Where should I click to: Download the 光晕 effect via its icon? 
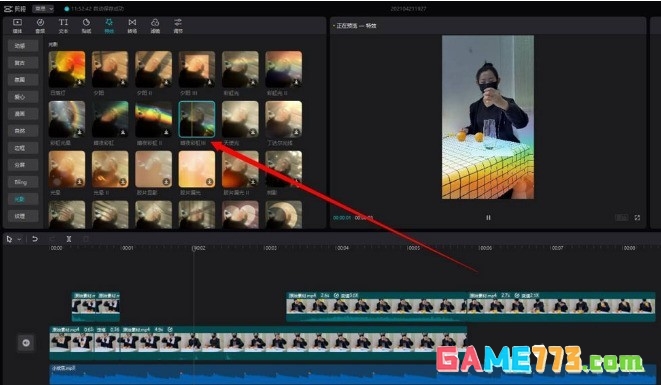tap(79, 182)
